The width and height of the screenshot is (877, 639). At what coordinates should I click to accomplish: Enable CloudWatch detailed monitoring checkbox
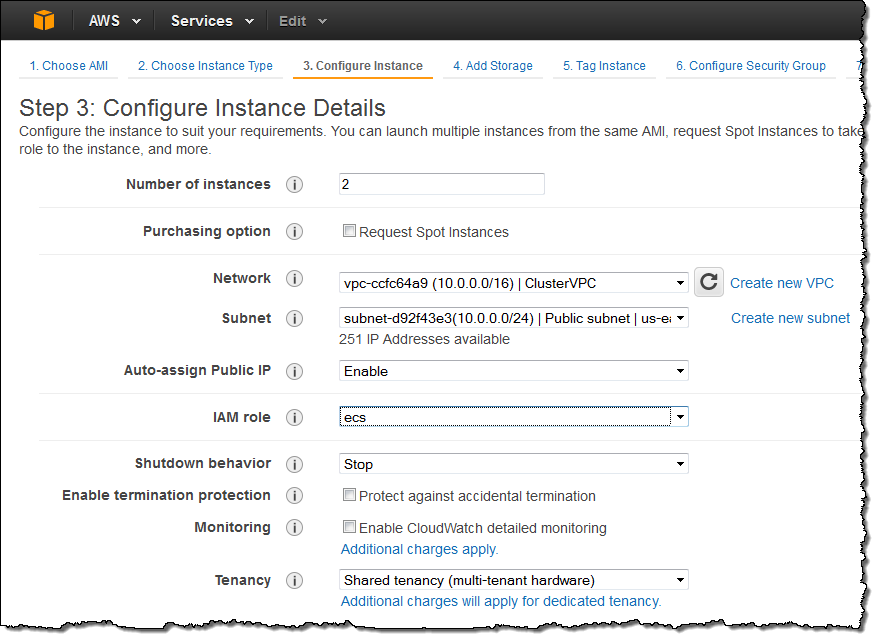tap(349, 527)
